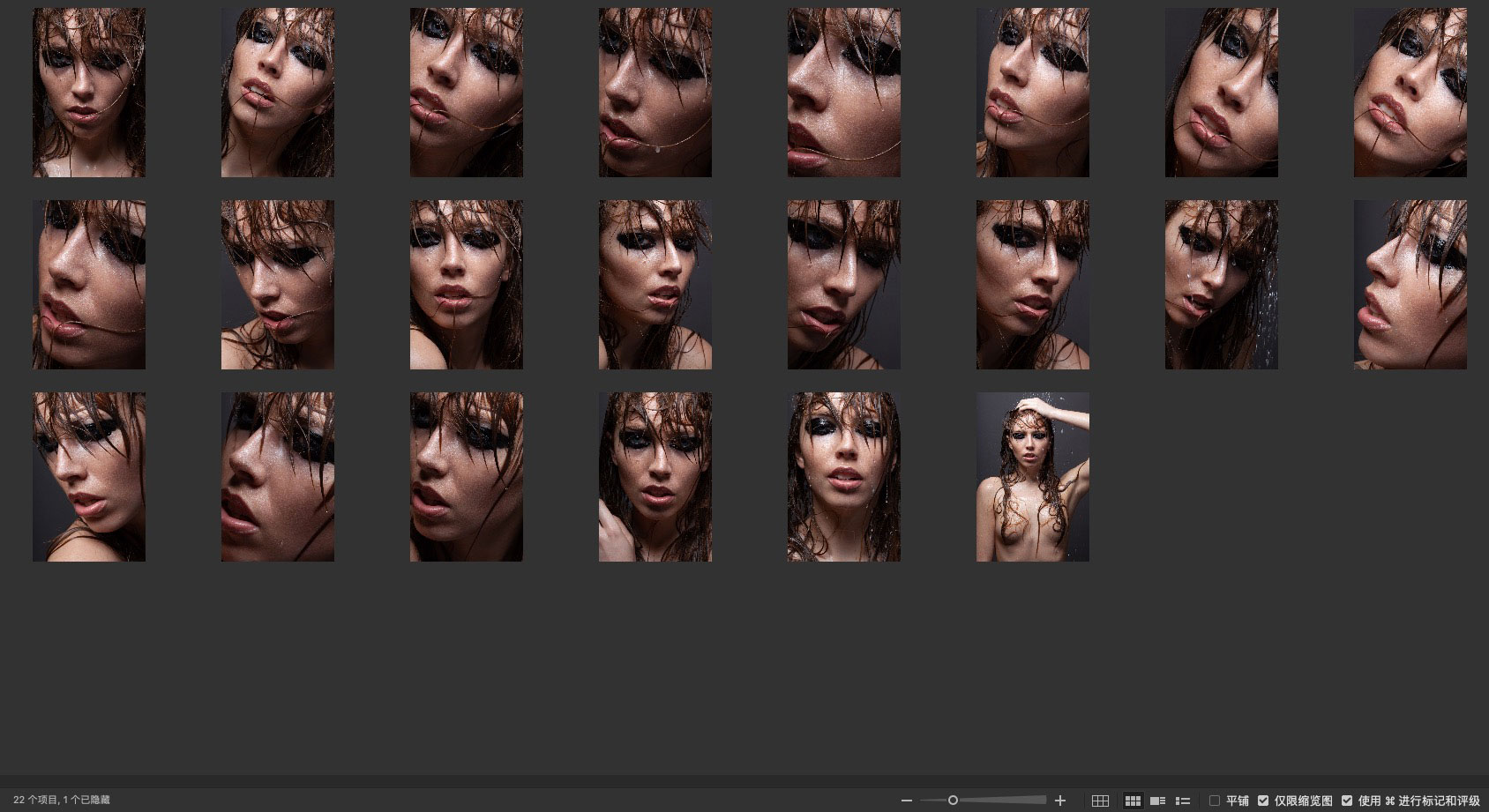Screen dimensions: 1489x812
Task: Select the first thumbnail in the third row
Action: 89,476
